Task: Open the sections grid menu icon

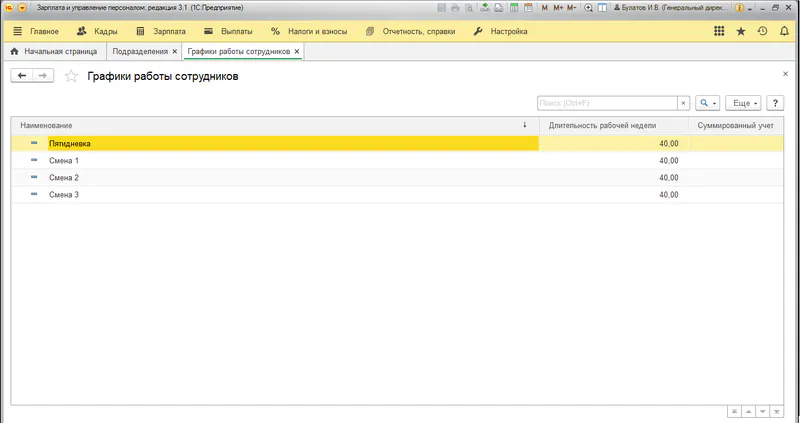Action: point(719,31)
